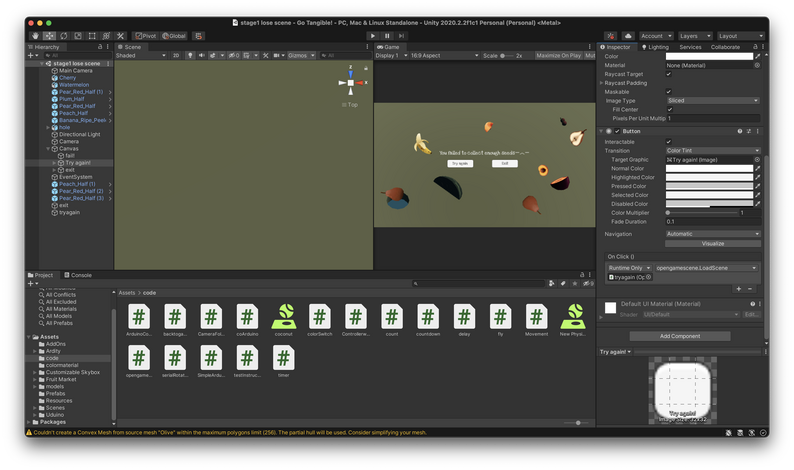Switch to the Console tab
The image size is (794, 470).
pos(80,275)
